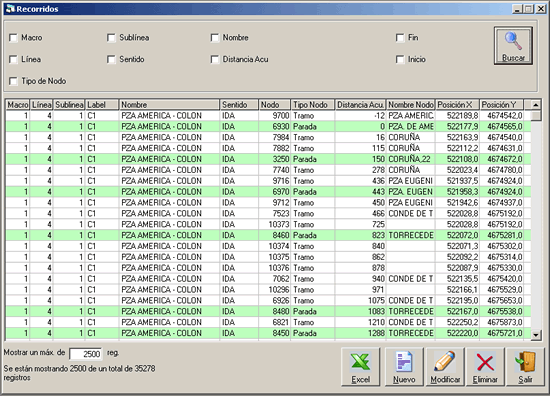This screenshot has height=396, width=550.
Task: Export records with the Excel button
Action: (x=360, y=367)
